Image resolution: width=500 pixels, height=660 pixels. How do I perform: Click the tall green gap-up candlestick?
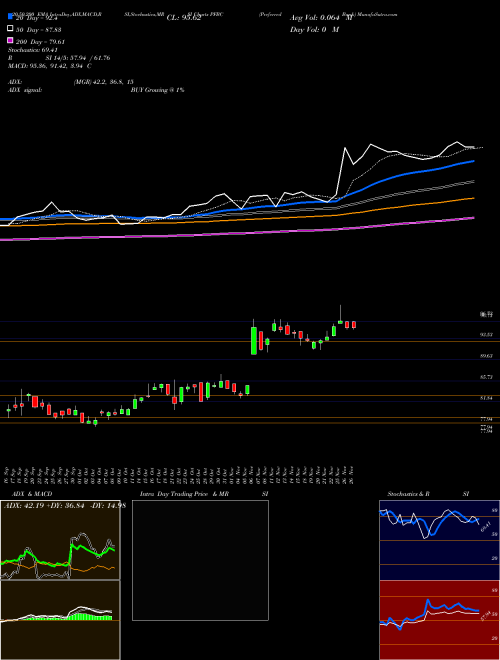[254, 341]
